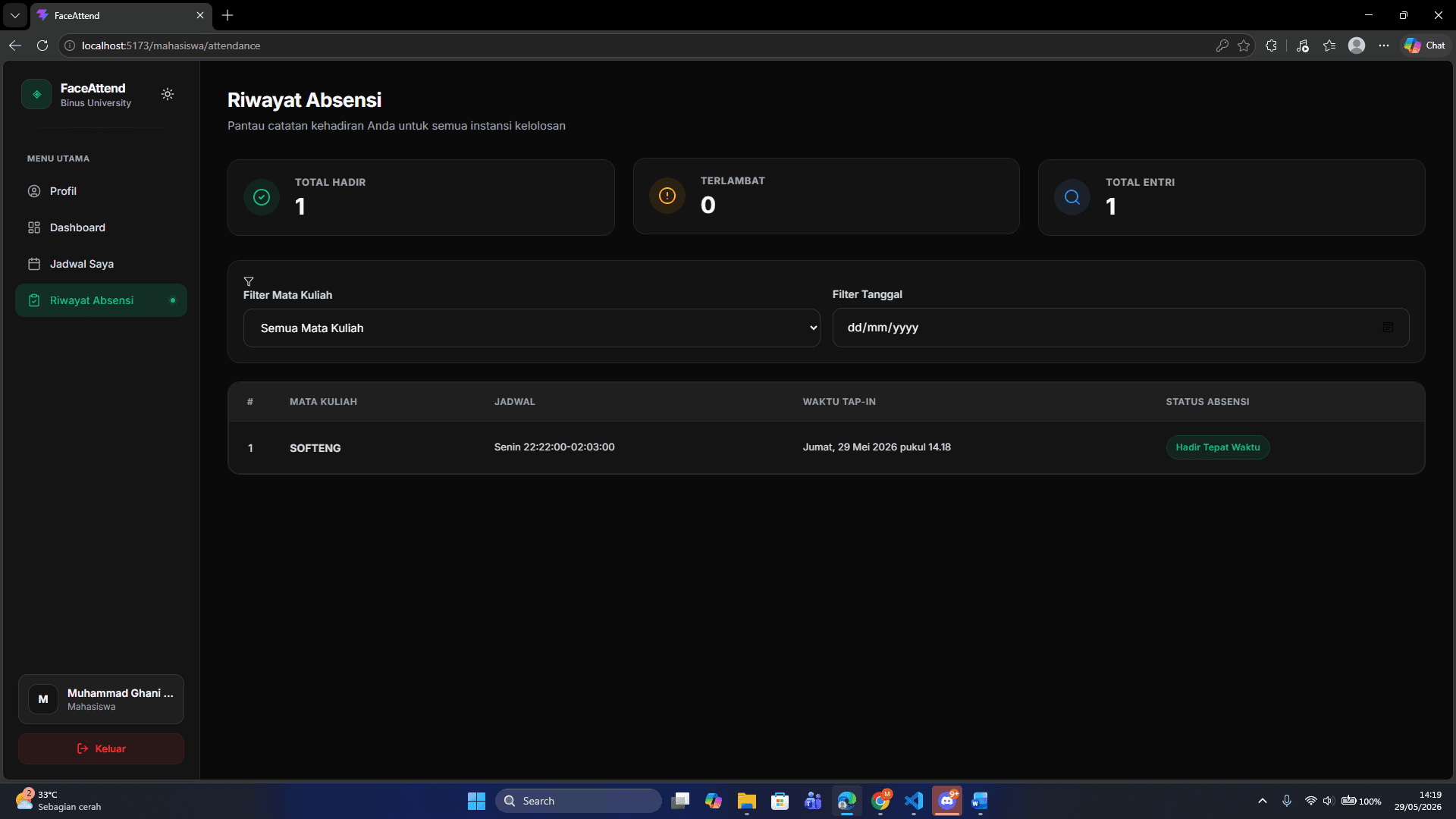Open the calendar picker icon in date filter
This screenshot has width=1456, height=819.
1388,328
